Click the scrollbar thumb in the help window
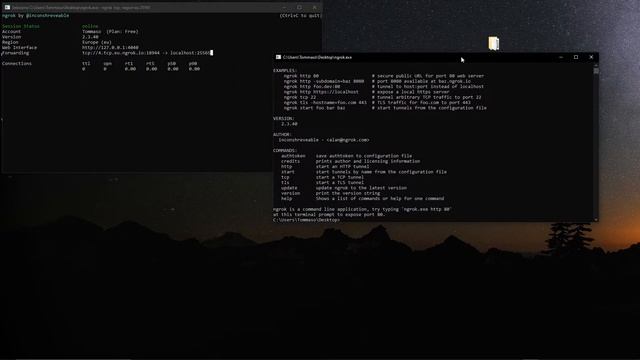640x360 pixels. tap(596, 71)
